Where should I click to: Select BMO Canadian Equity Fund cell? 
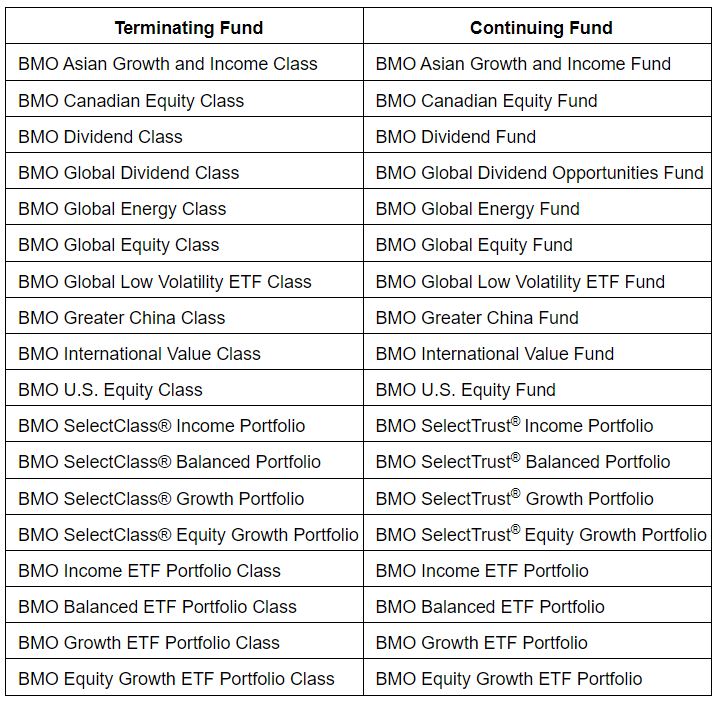[x=486, y=101]
